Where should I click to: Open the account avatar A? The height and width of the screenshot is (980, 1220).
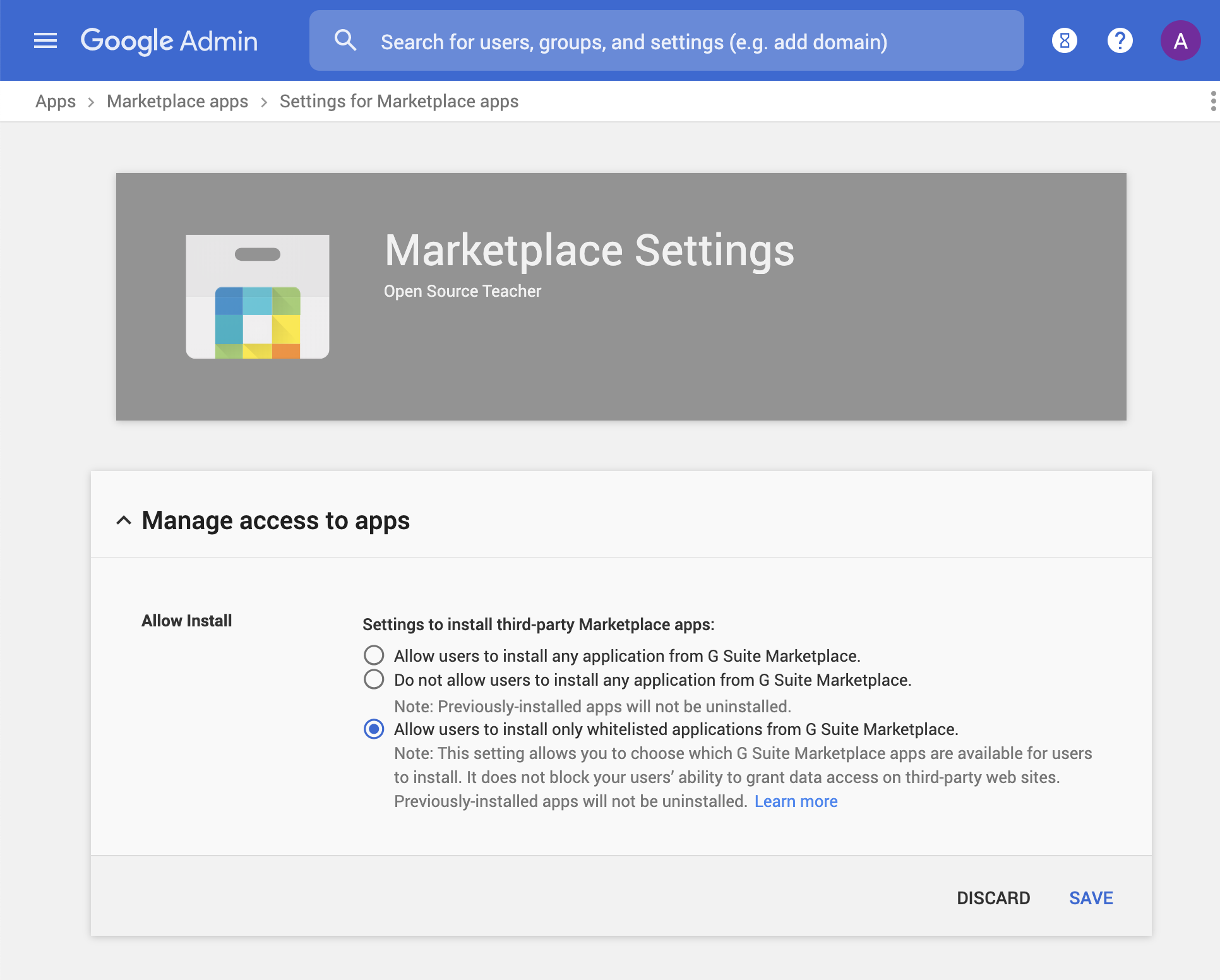(1180, 41)
